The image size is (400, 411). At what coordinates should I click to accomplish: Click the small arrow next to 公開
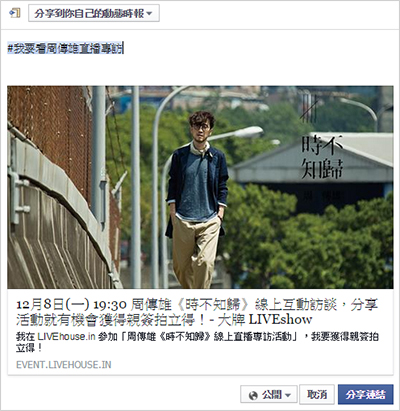288,396
